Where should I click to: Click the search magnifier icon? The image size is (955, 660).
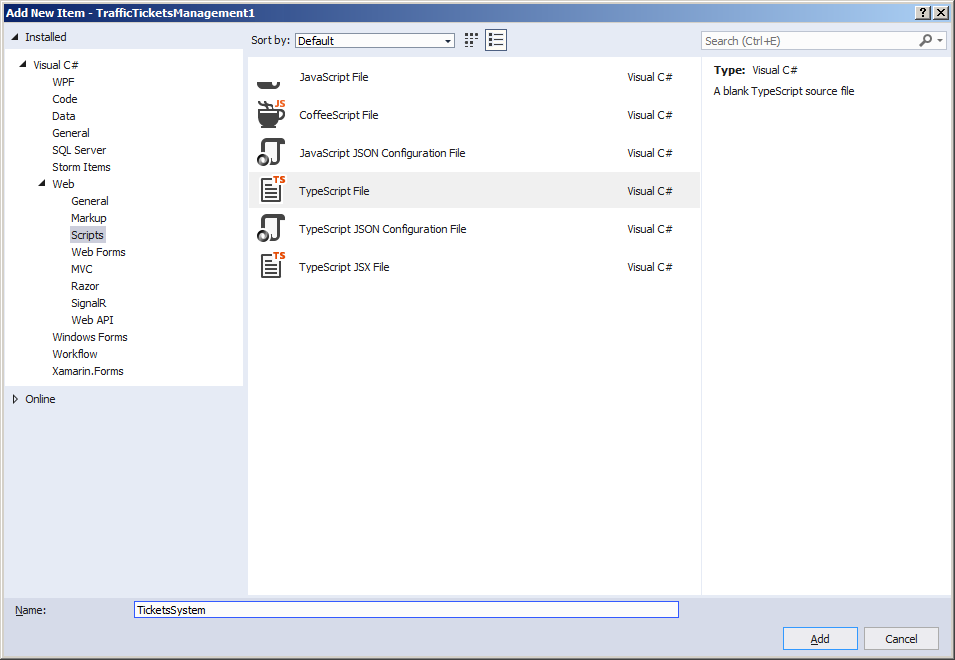(925, 40)
